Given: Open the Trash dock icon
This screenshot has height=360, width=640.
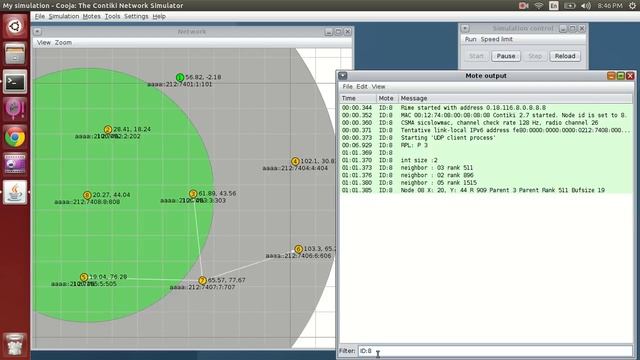Looking at the screenshot, I should pyautogui.click(x=15, y=345).
